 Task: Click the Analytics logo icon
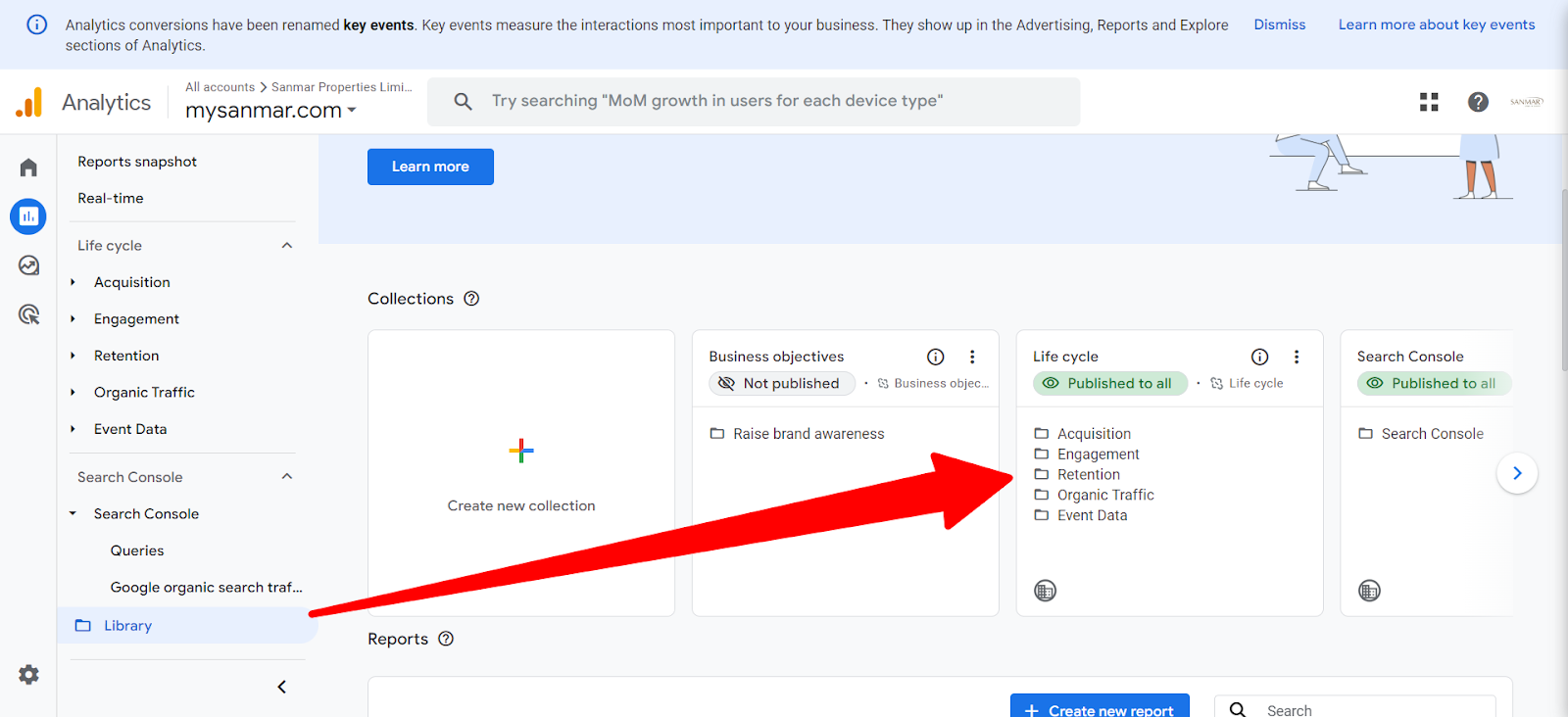tap(29, 102)
